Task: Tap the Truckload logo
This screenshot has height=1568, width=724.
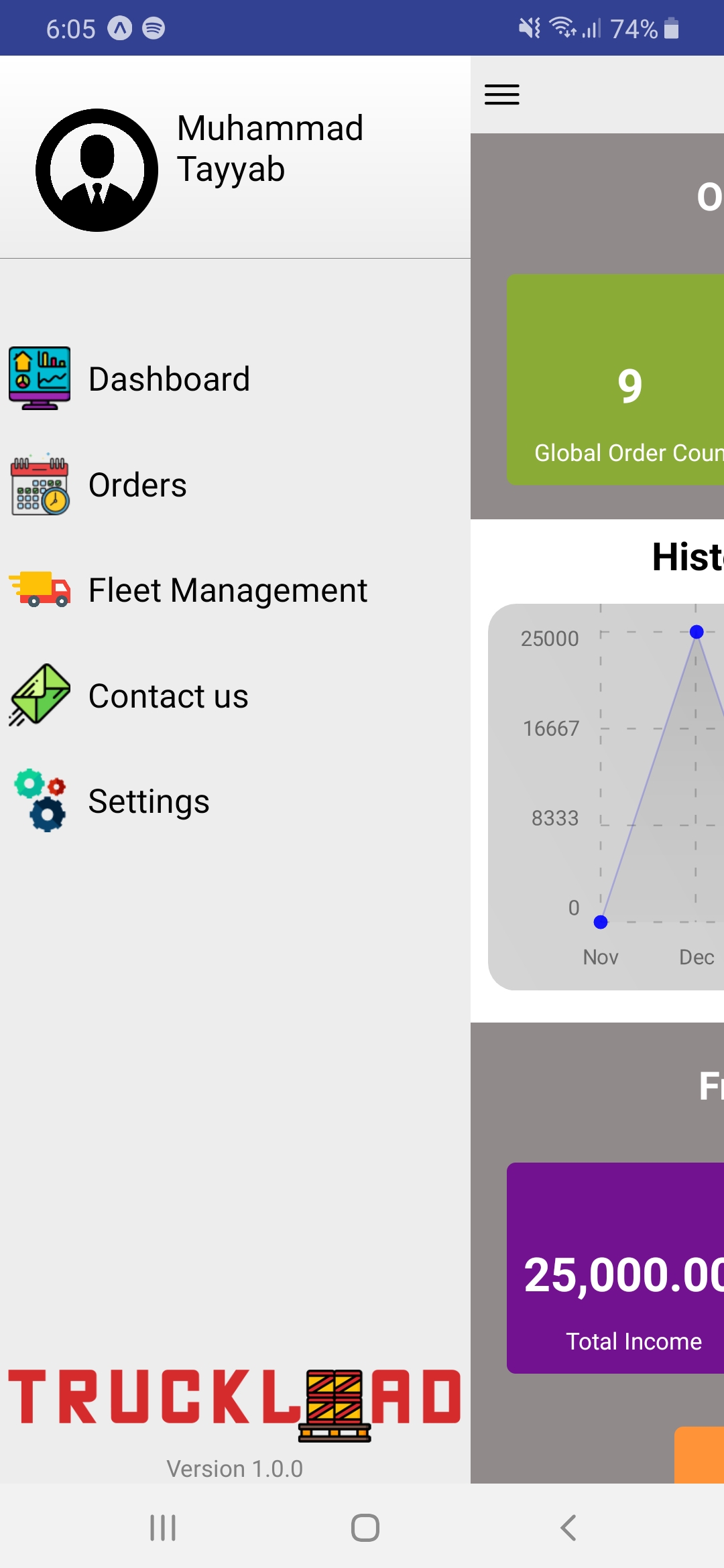Action: (235, 1404)
